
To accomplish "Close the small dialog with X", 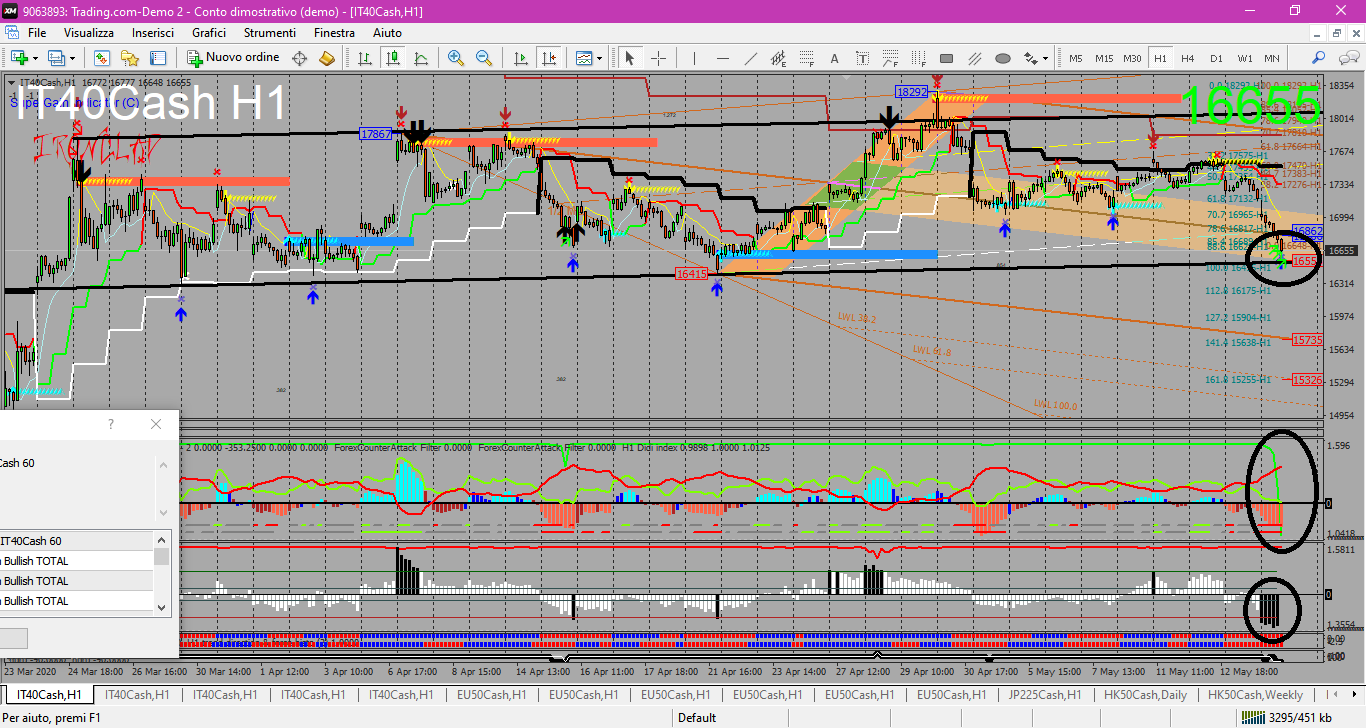I will (x=156, y=425).
